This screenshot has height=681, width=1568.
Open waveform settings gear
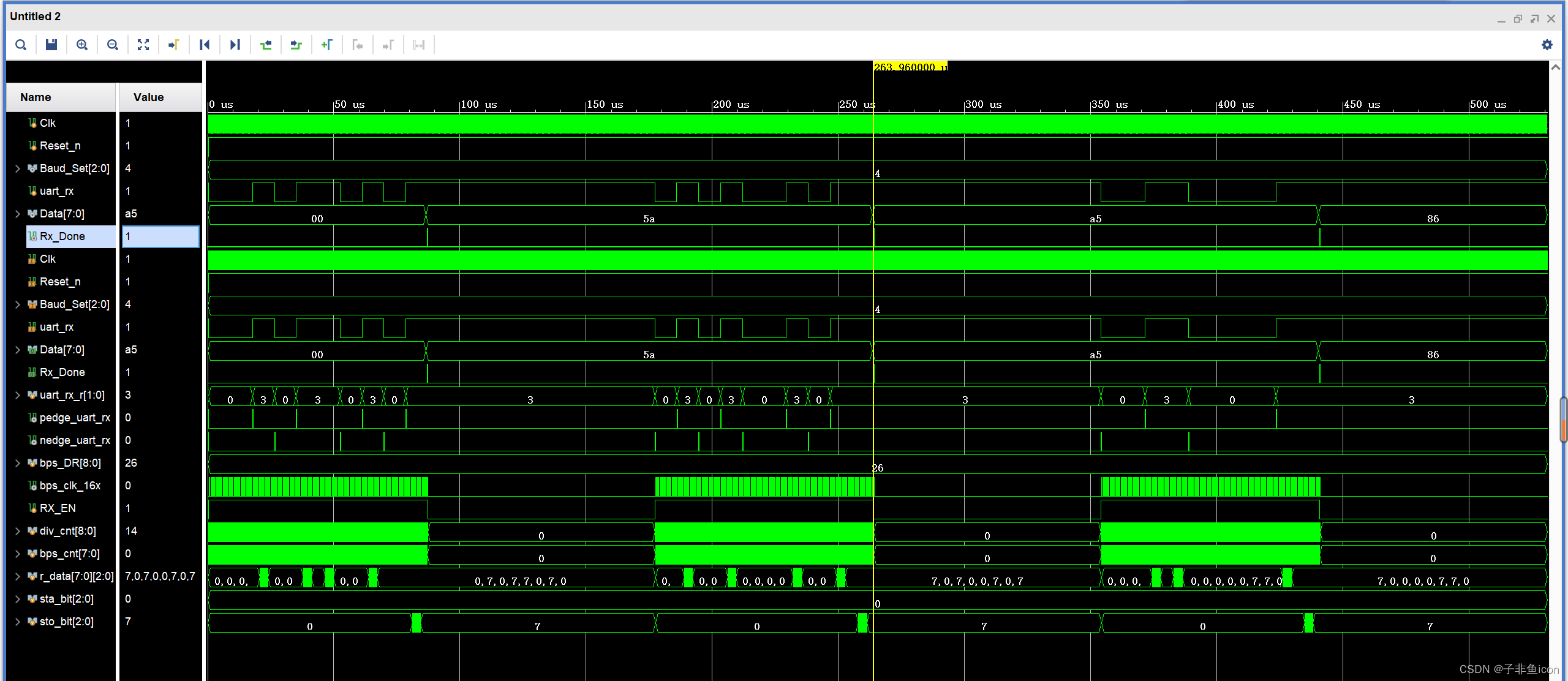point(1547,45)
